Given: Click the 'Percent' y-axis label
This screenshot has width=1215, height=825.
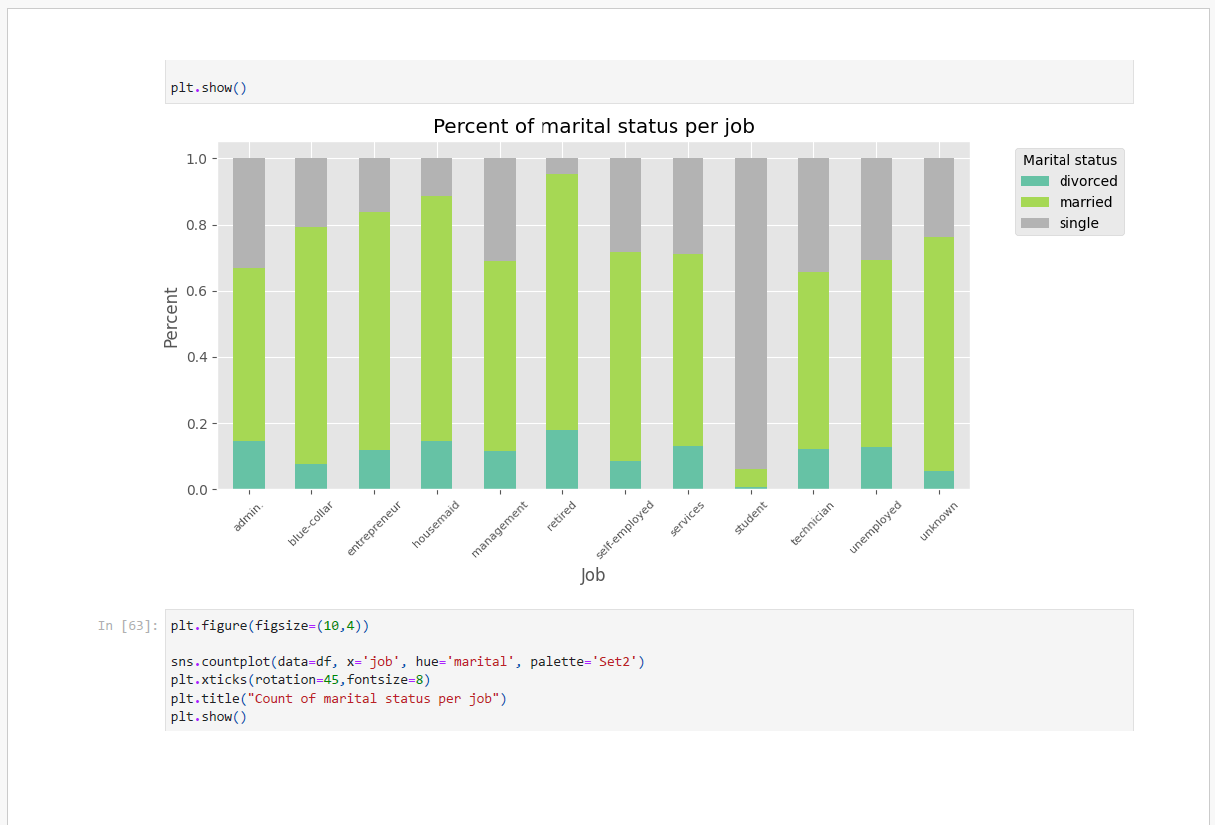Looking at the screenshot, I should click(171, 318).
